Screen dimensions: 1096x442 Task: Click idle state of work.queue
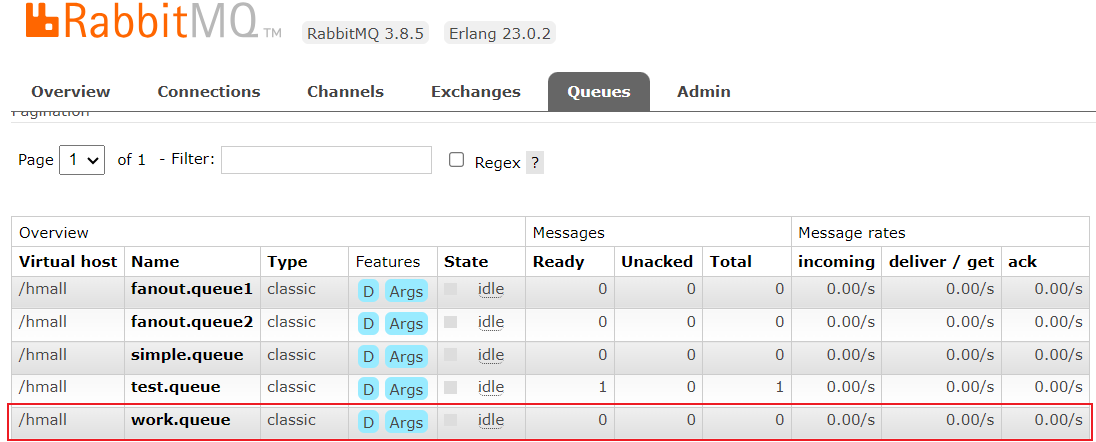click(491, 420)
